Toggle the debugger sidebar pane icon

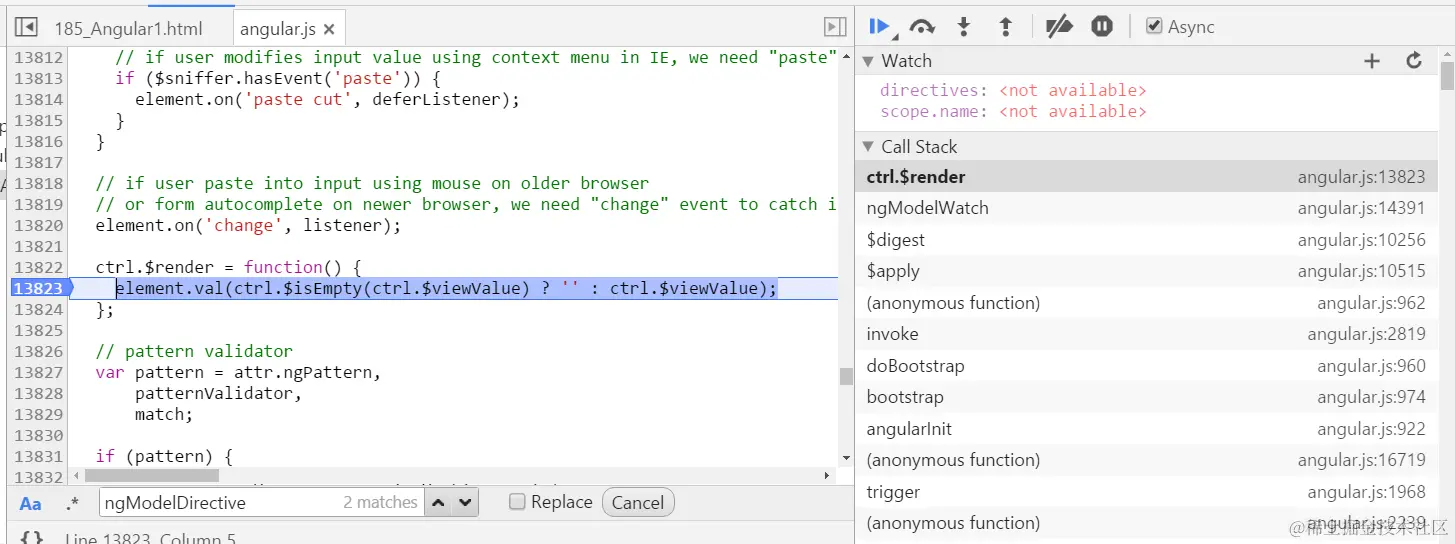tap(835, 27)
